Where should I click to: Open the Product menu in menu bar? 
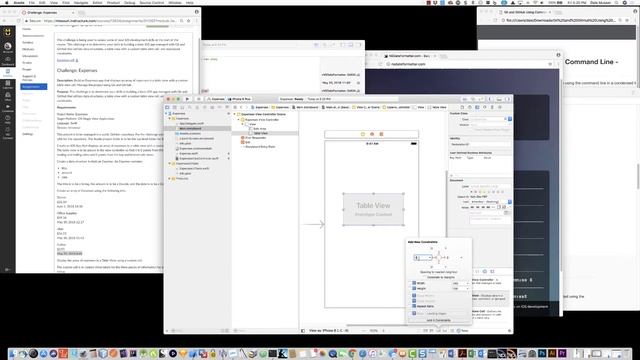(113, 2)
